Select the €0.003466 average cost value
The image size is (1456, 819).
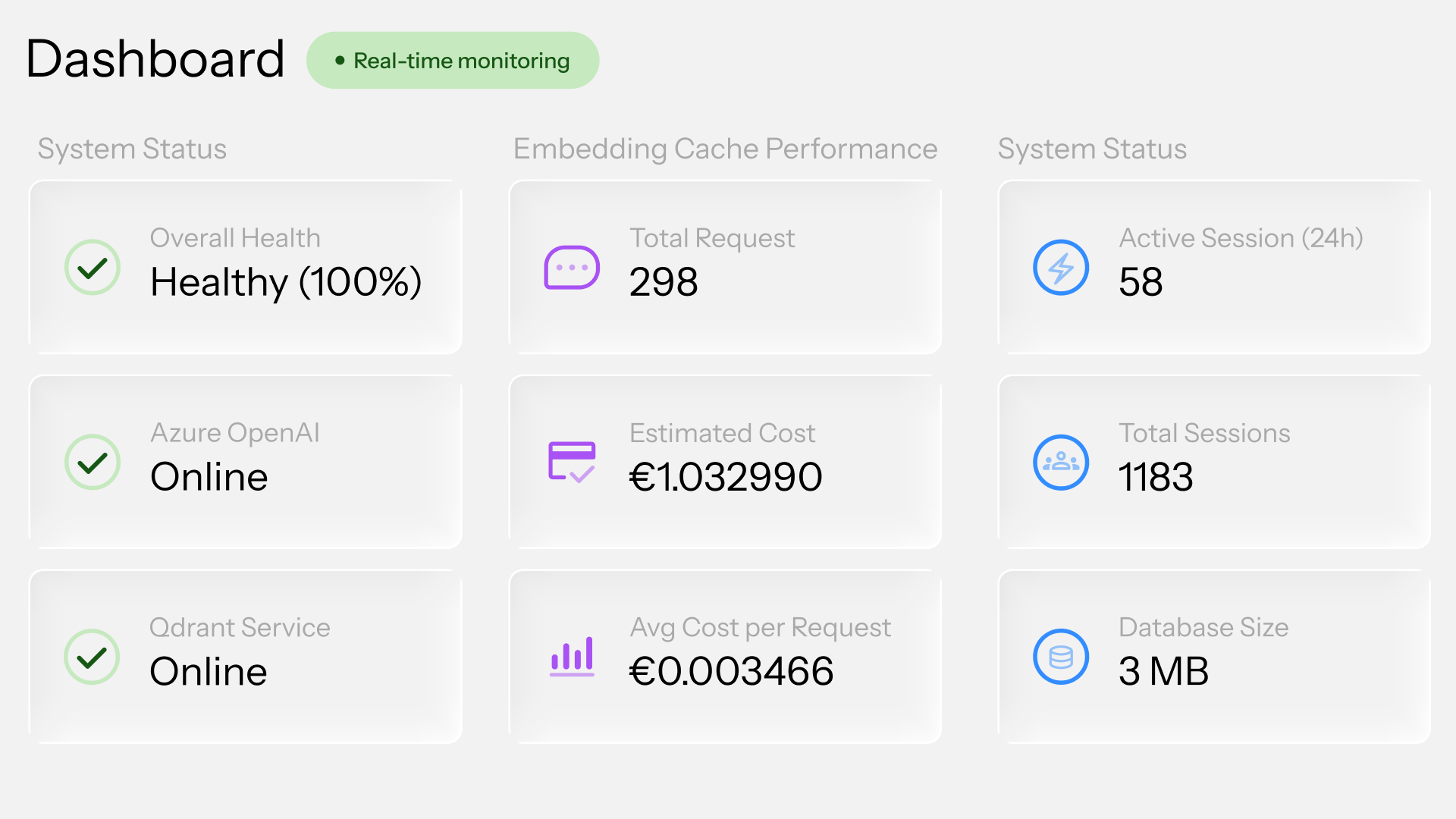[x=731, y=672]
